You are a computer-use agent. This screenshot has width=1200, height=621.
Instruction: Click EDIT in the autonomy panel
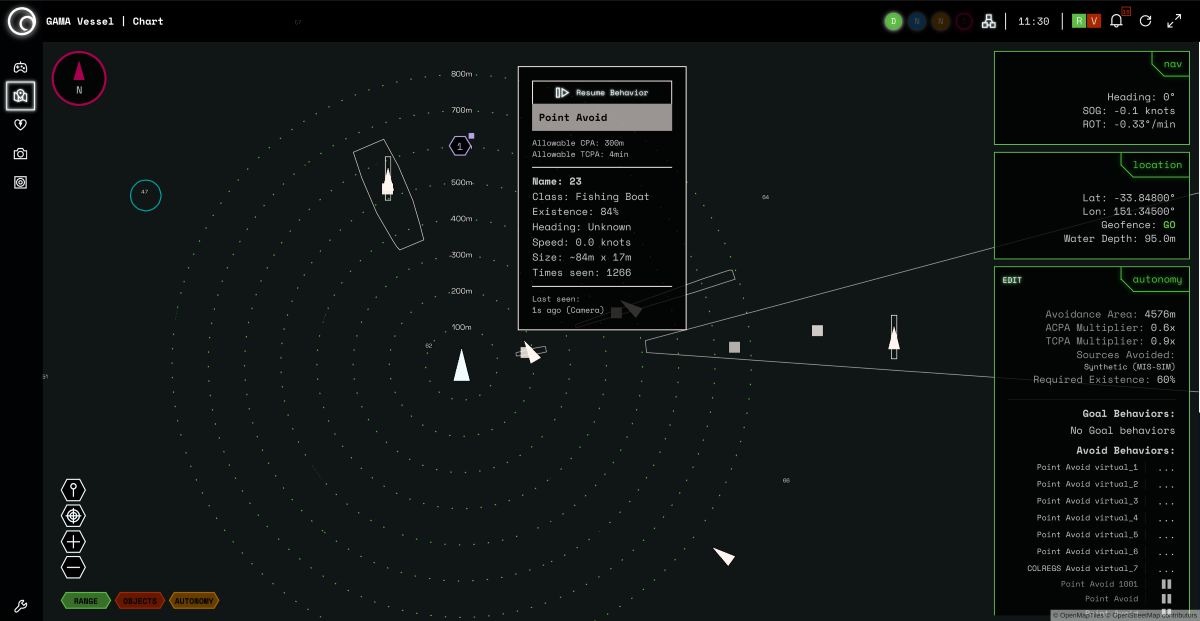pyautogui.click(x=1012, y=280)
